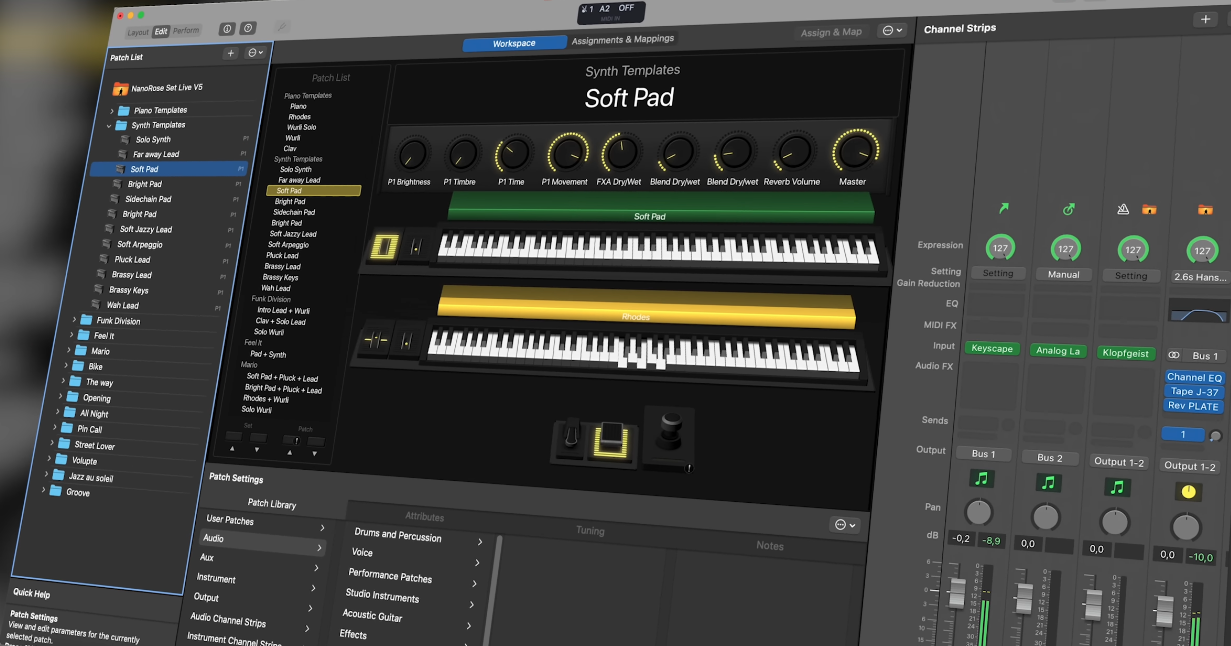Viewport: 1231px width, 646px height.
Task: Switch to the Attributes tab
Action: coord(424,516)
